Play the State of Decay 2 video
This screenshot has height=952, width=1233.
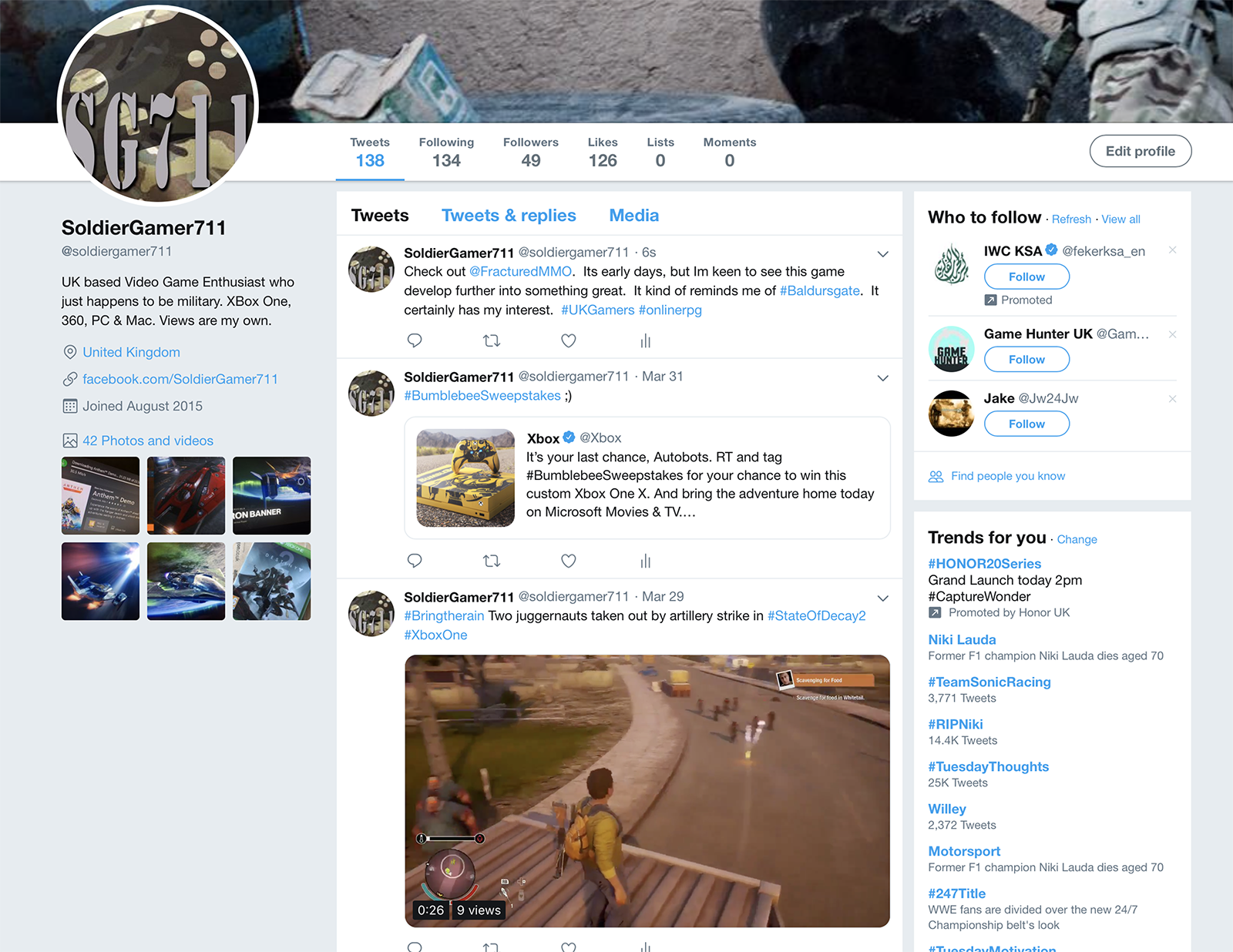click(647, 791)
